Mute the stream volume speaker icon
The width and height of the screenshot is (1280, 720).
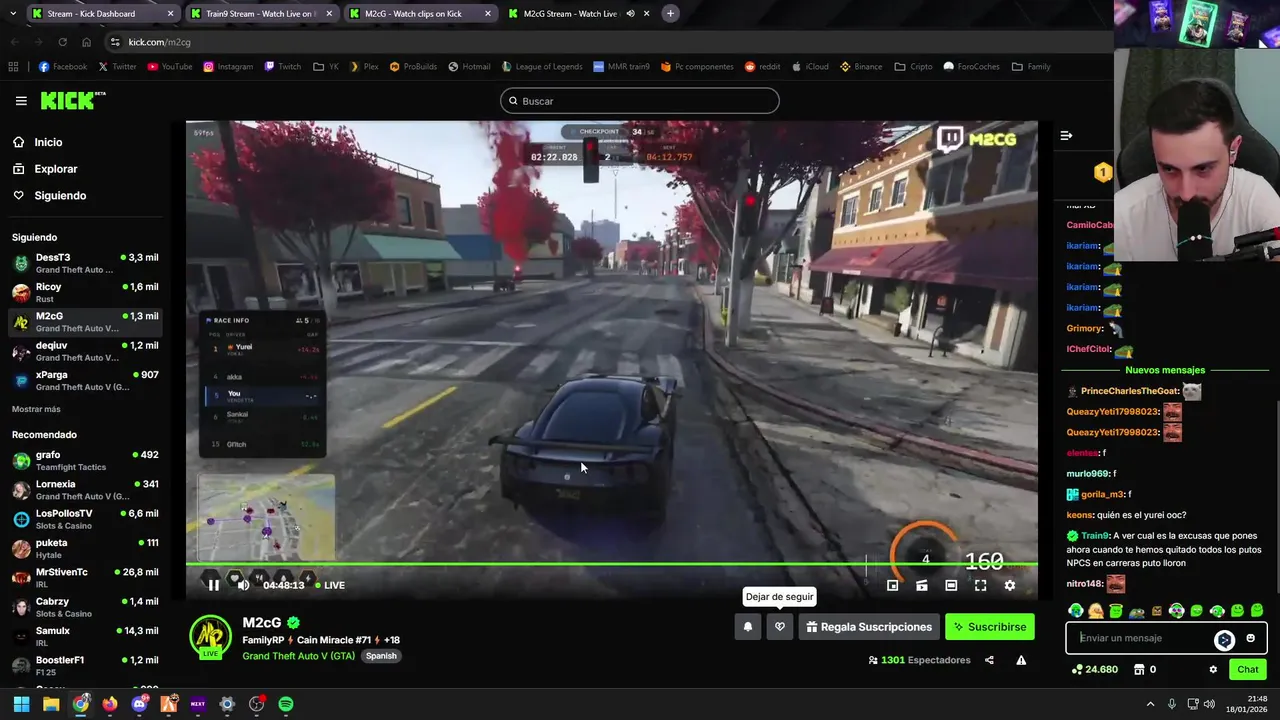tap(243, 585)
